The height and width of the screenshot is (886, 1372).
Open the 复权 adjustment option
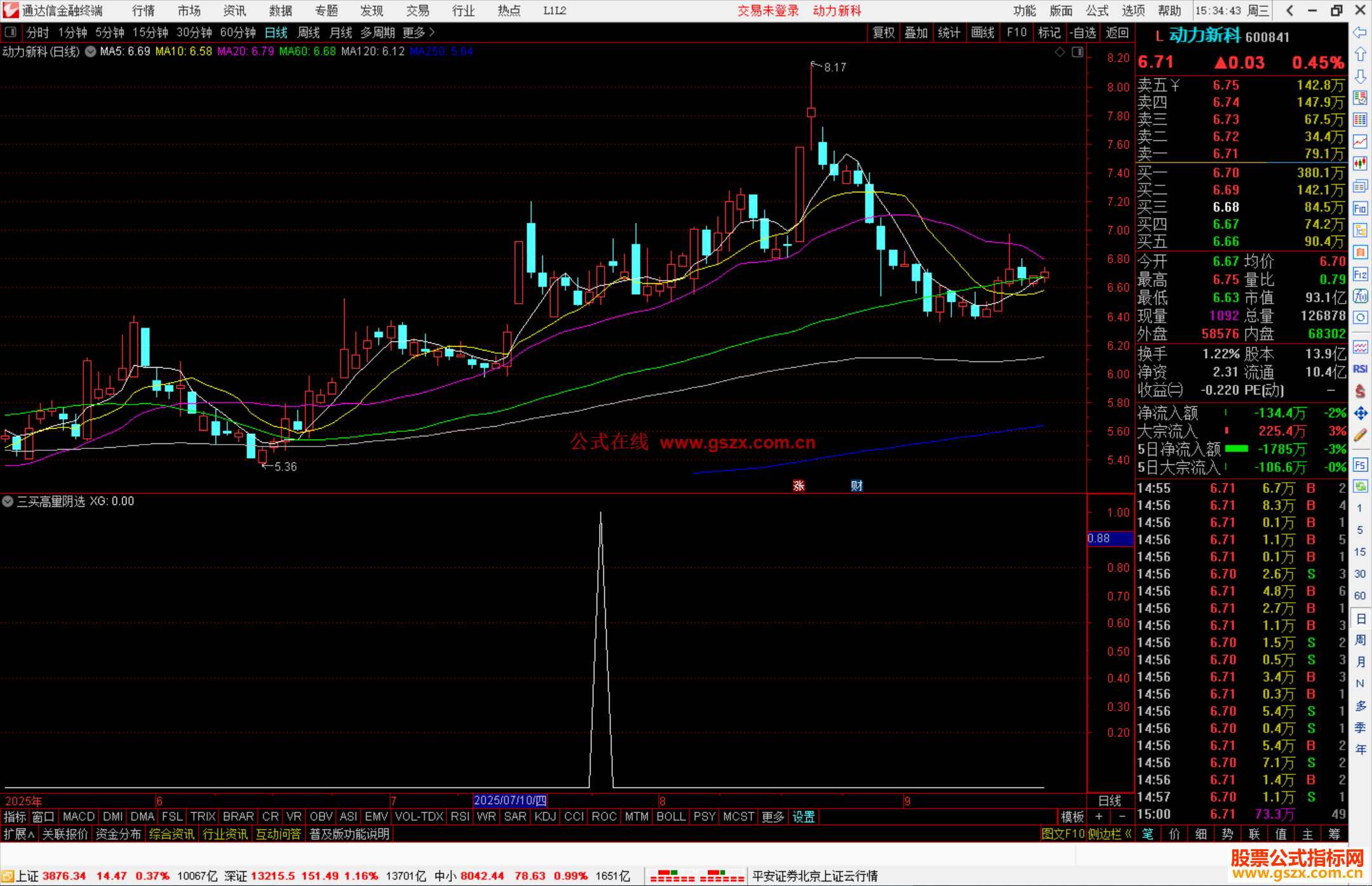coord(884,32)
